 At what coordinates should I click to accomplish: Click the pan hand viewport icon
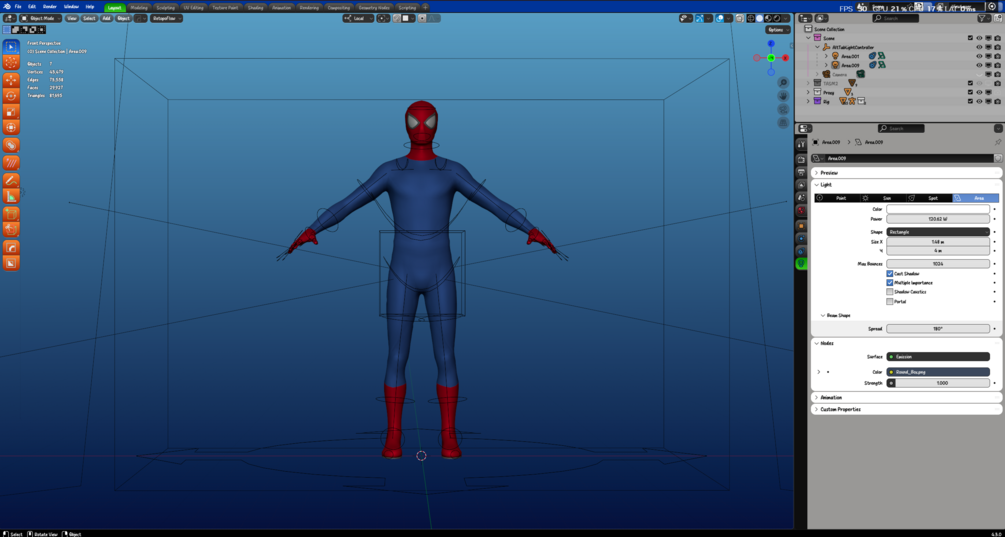coord(784,96)
